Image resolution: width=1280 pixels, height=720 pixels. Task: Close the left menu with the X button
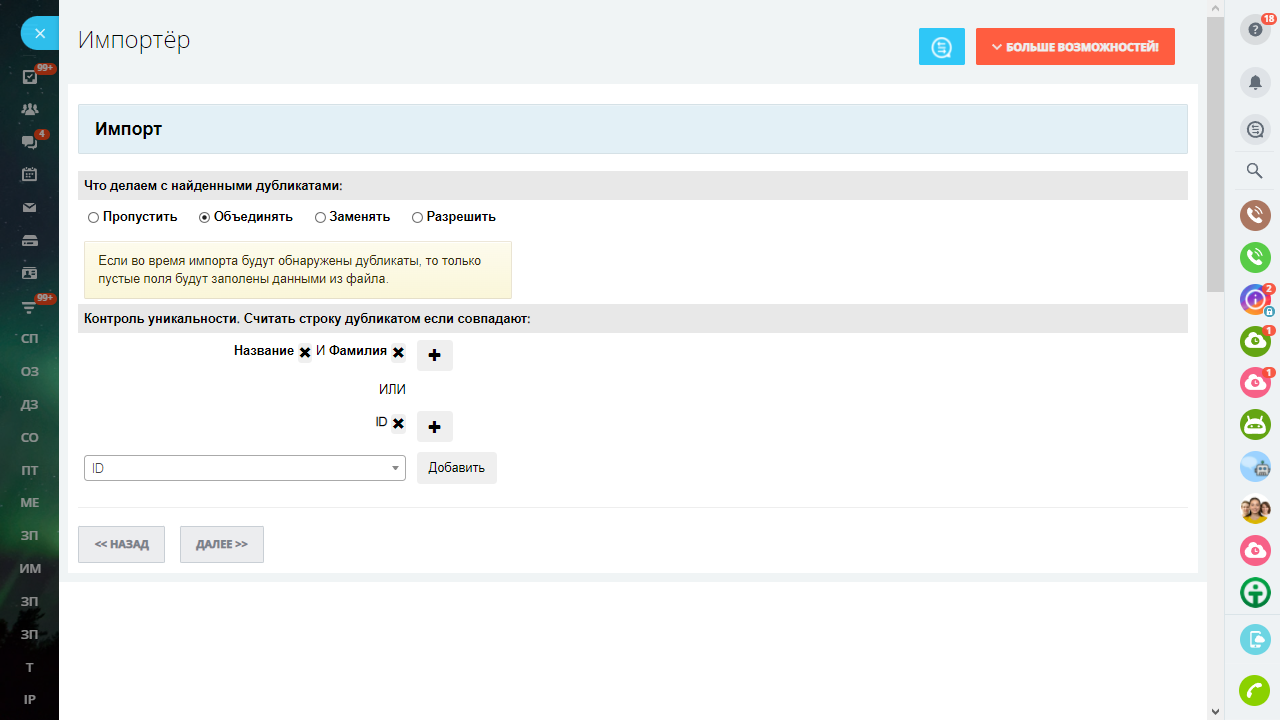pyautogui.click(x=40, y=33)
